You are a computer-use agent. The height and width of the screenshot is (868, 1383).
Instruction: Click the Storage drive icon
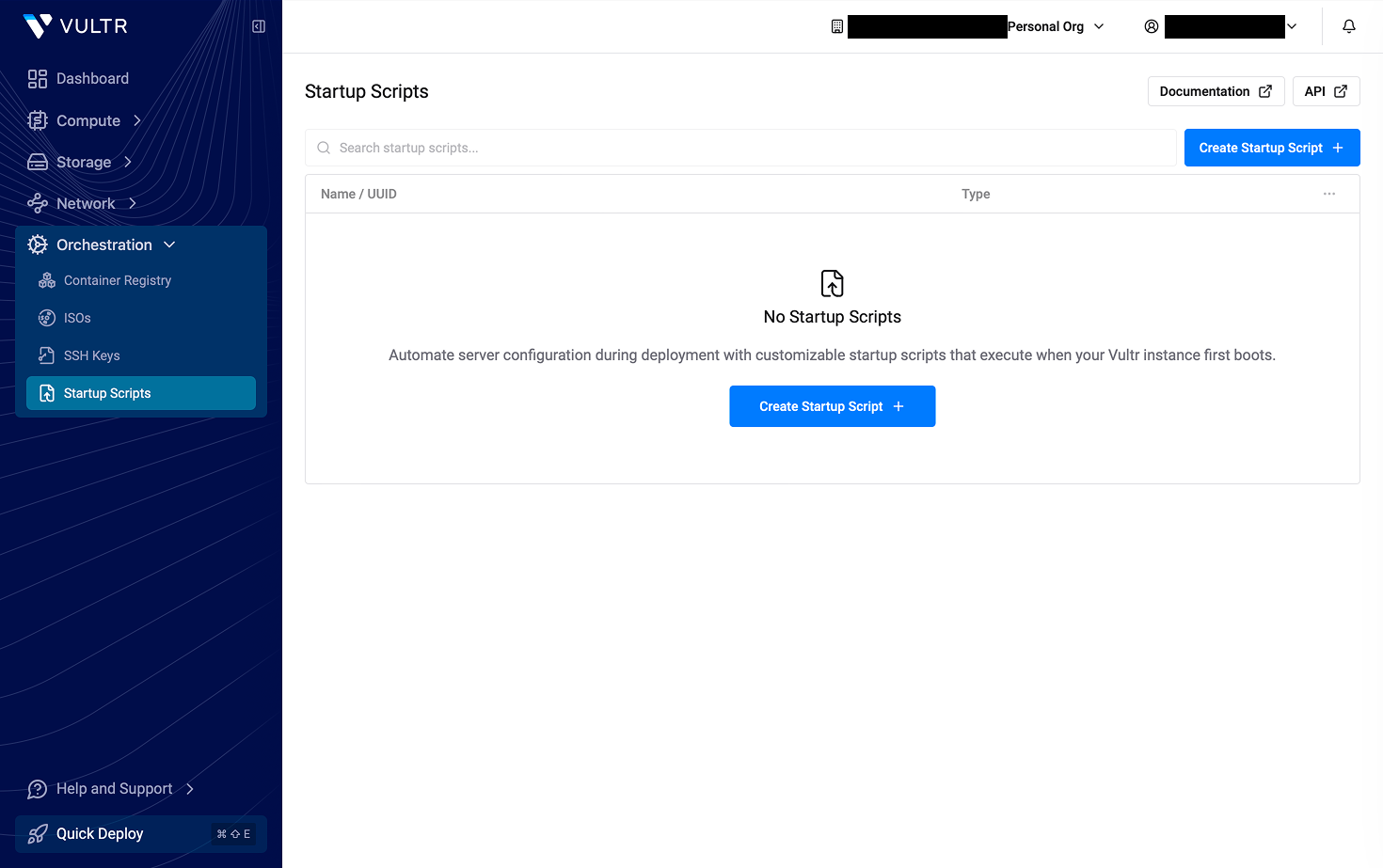[38, 162]
